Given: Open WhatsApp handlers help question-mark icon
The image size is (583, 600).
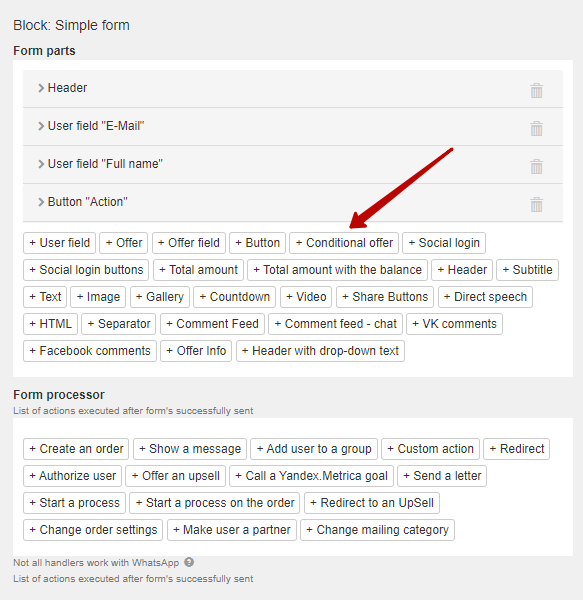Looking at the screenshot, I should pos(189,562).
